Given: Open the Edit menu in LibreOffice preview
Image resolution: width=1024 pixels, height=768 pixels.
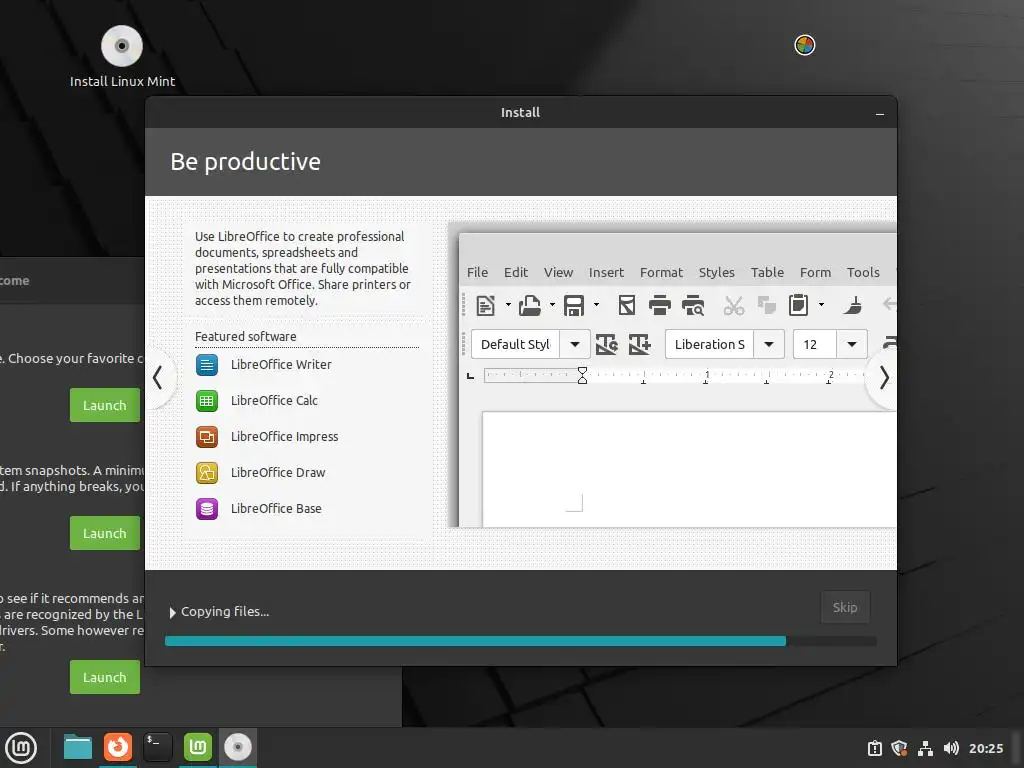Looking at the screenshot, I should point(516,272).
